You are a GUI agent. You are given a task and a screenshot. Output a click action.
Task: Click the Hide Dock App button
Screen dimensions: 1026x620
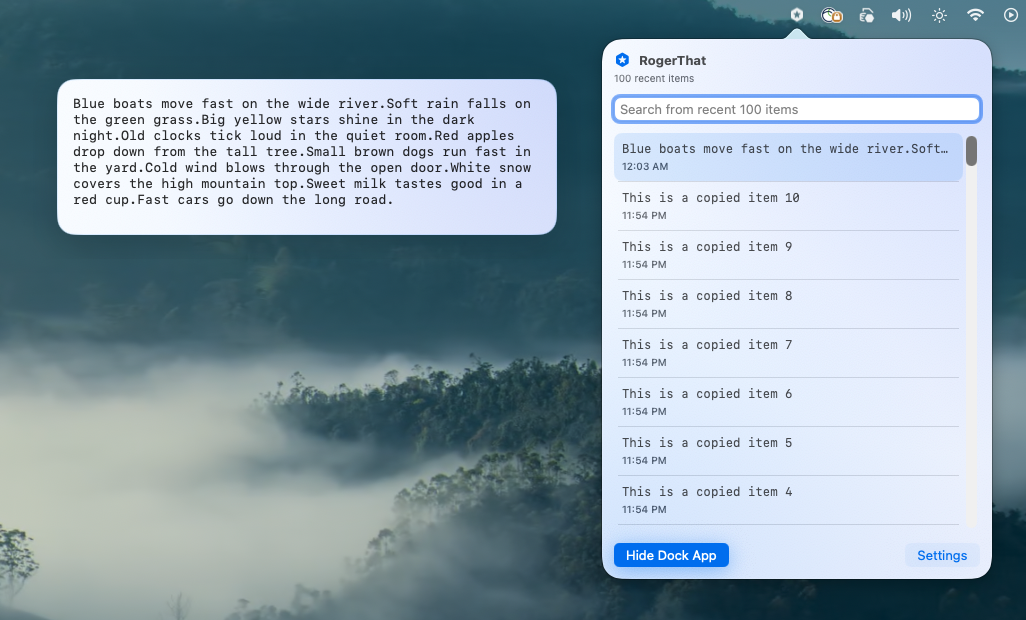(671, 555)
